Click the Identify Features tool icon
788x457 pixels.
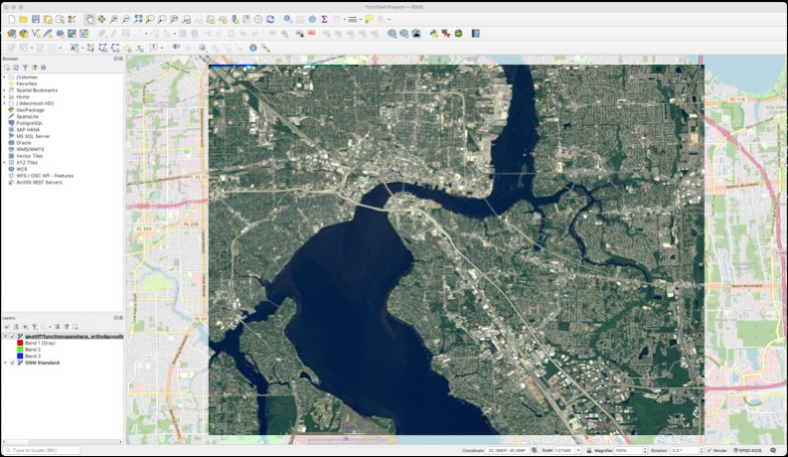click(x=288, y=19)
